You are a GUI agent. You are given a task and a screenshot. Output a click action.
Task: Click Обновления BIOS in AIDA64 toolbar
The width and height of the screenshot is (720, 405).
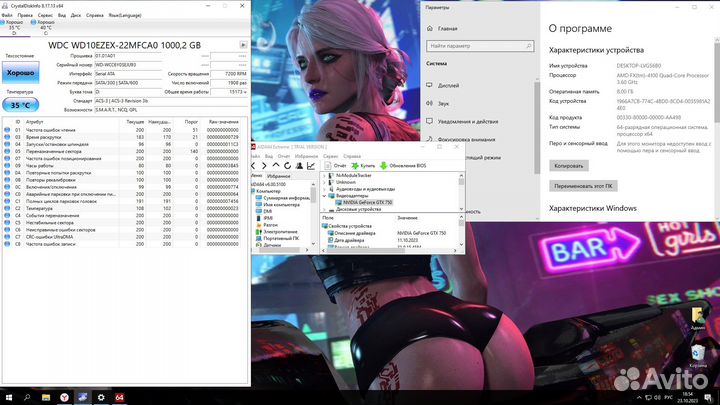[403, 165]
